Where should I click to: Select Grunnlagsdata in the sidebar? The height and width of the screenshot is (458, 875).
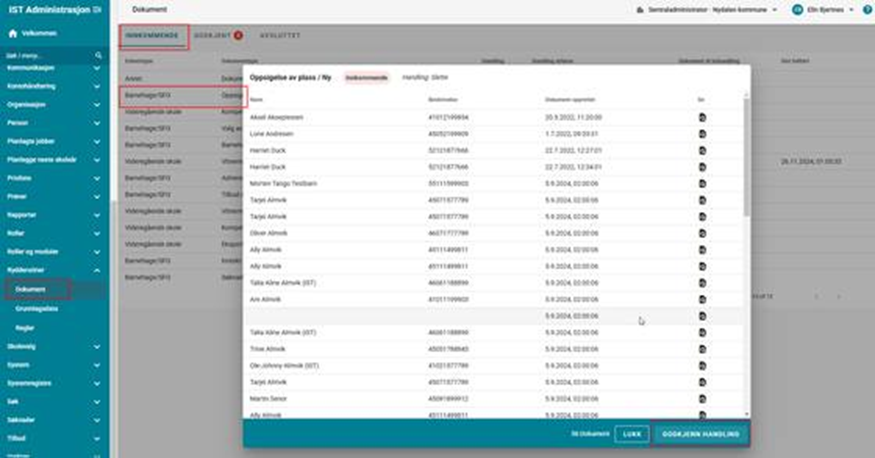[x=35, y=308]
